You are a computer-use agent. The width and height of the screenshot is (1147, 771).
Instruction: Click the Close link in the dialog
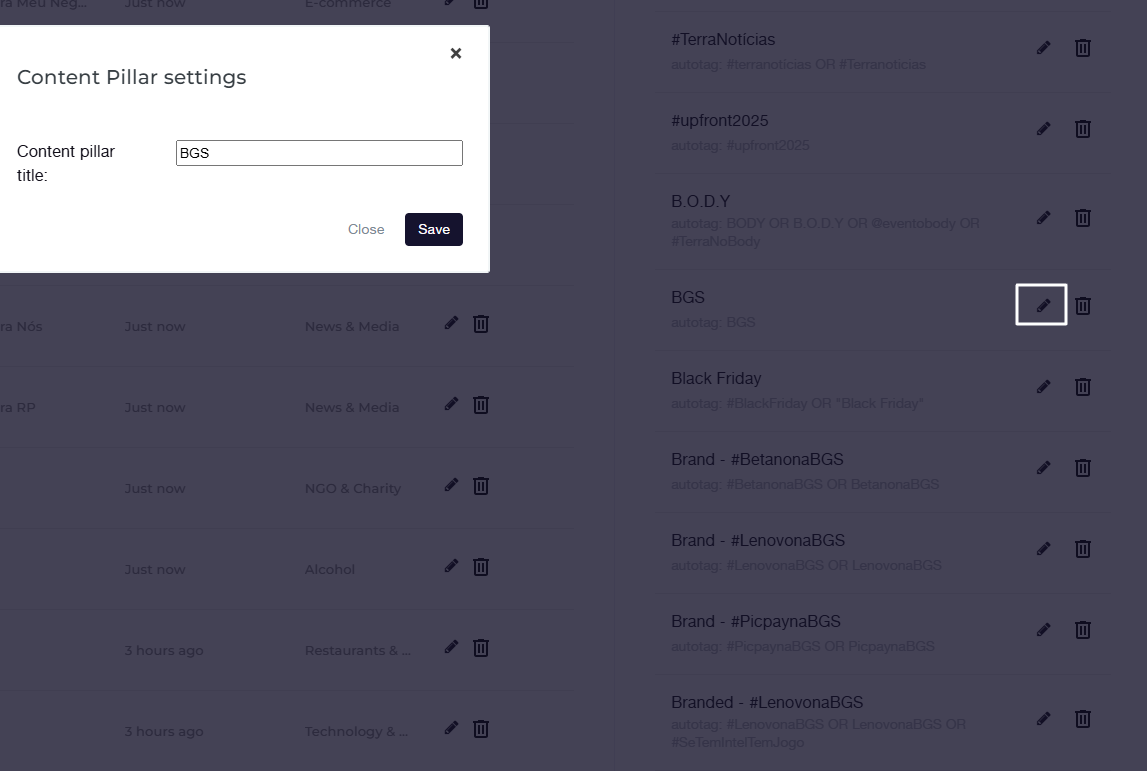pyautogui.click(x=366, y=229)
